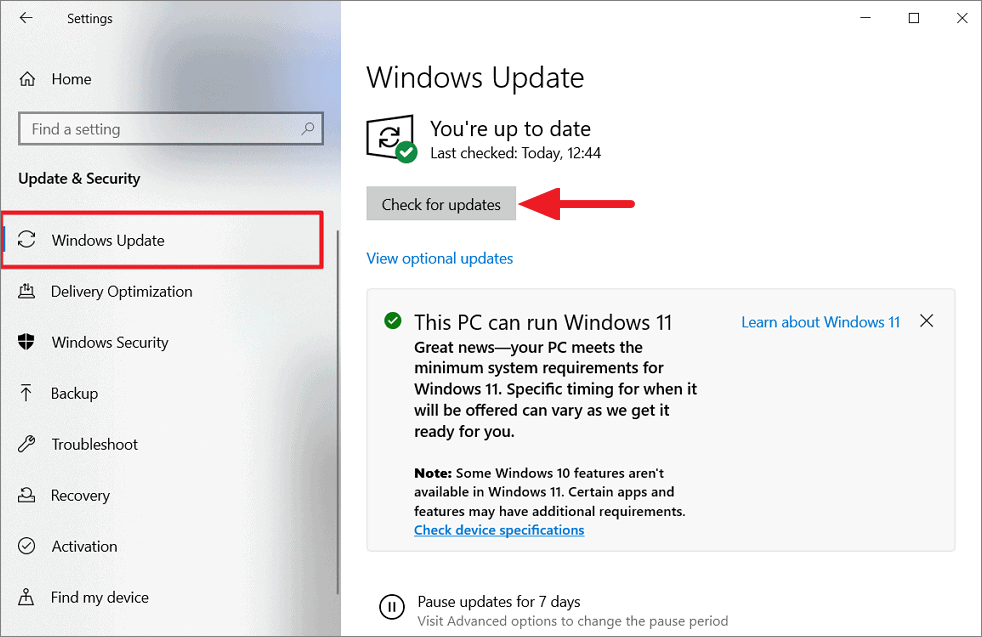Open Delivery Optimization settings
The height and width of the screenshot is (637, 982).
pos(121,291)
